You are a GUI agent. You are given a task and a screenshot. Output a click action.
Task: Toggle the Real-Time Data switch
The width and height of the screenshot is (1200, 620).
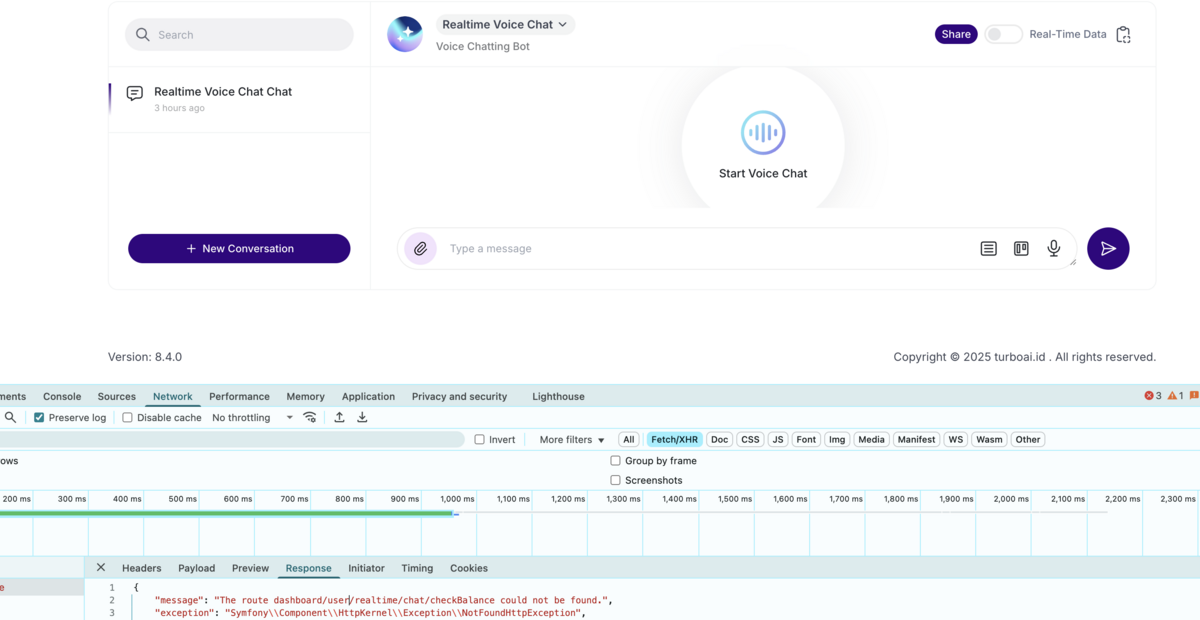click(1003, 34)
